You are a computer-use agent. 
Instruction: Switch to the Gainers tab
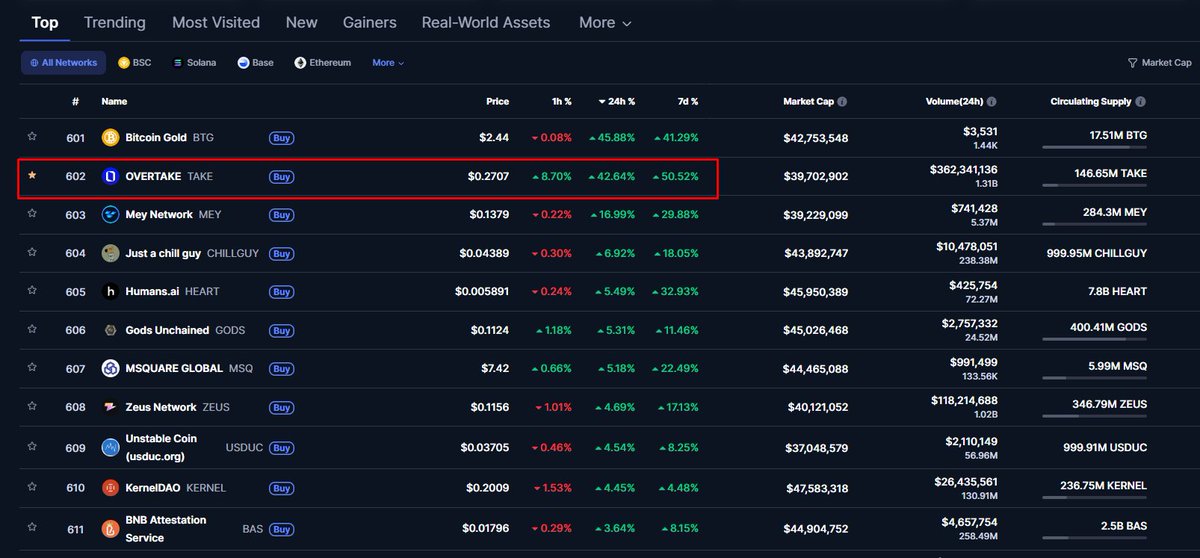pyautogui.click(x=370, y=22)
